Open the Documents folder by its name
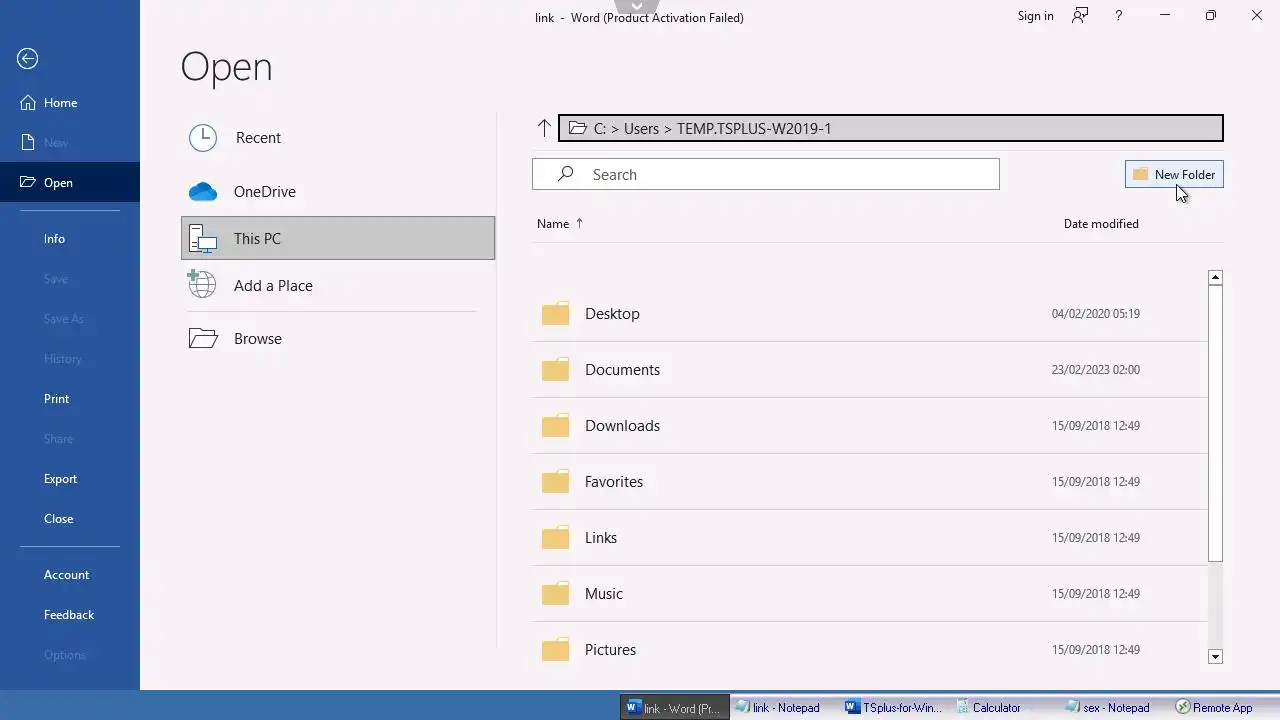1280x720 pixels. click(x=622, y=370)
